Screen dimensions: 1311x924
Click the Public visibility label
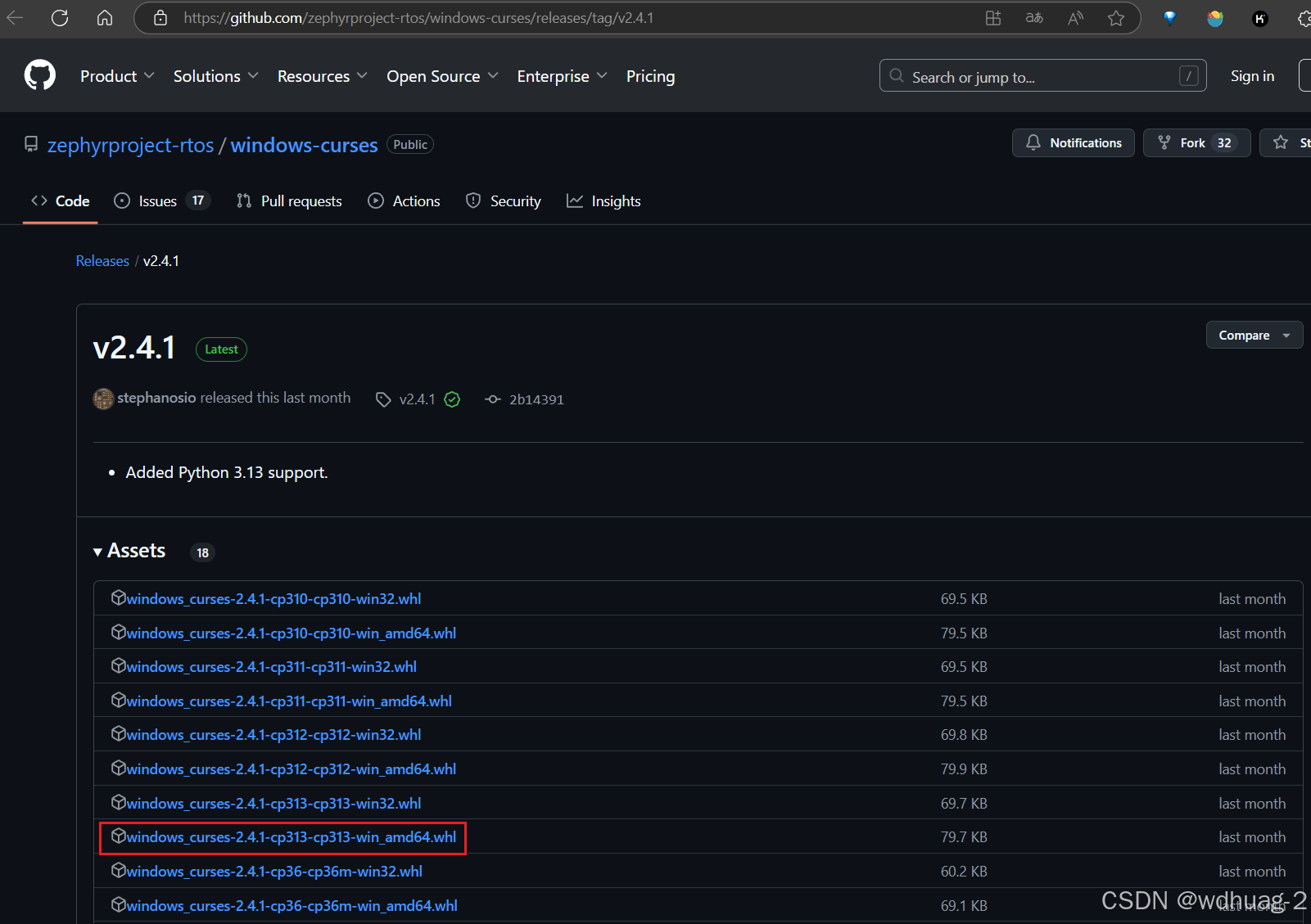tap(410, 145)
